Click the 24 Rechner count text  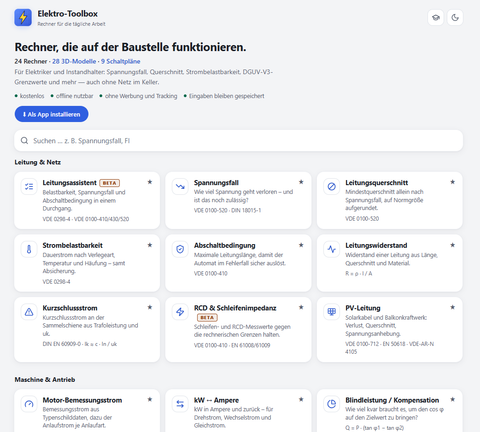(31, 61)
